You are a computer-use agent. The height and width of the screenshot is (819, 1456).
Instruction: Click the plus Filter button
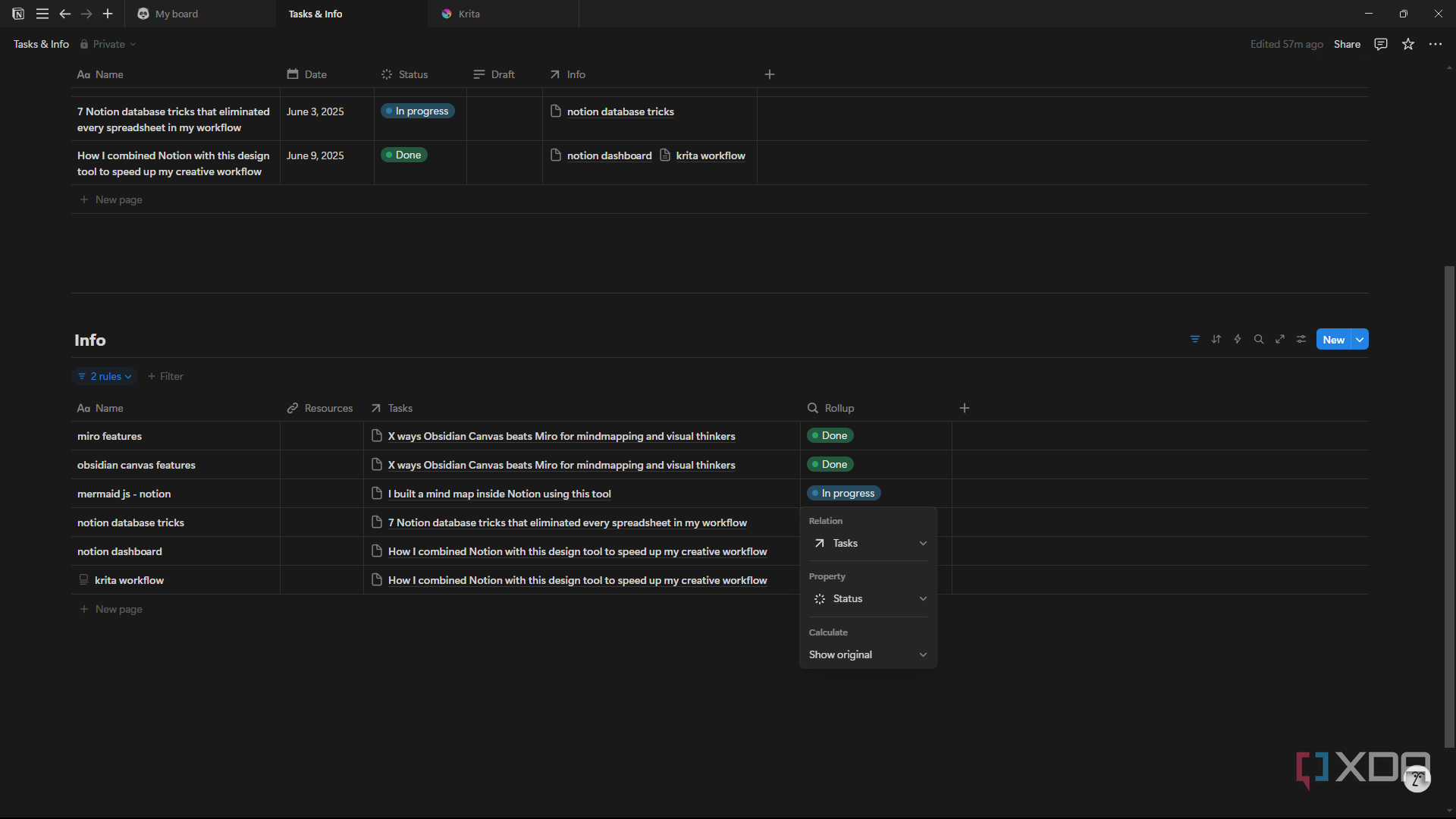[165, 376]
